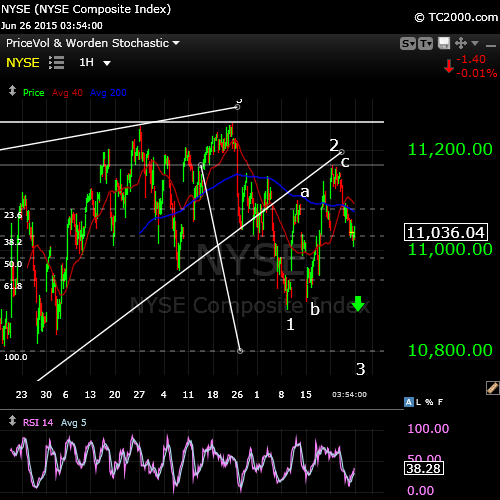Click the 100.0 Fibonacci level label

16,357
